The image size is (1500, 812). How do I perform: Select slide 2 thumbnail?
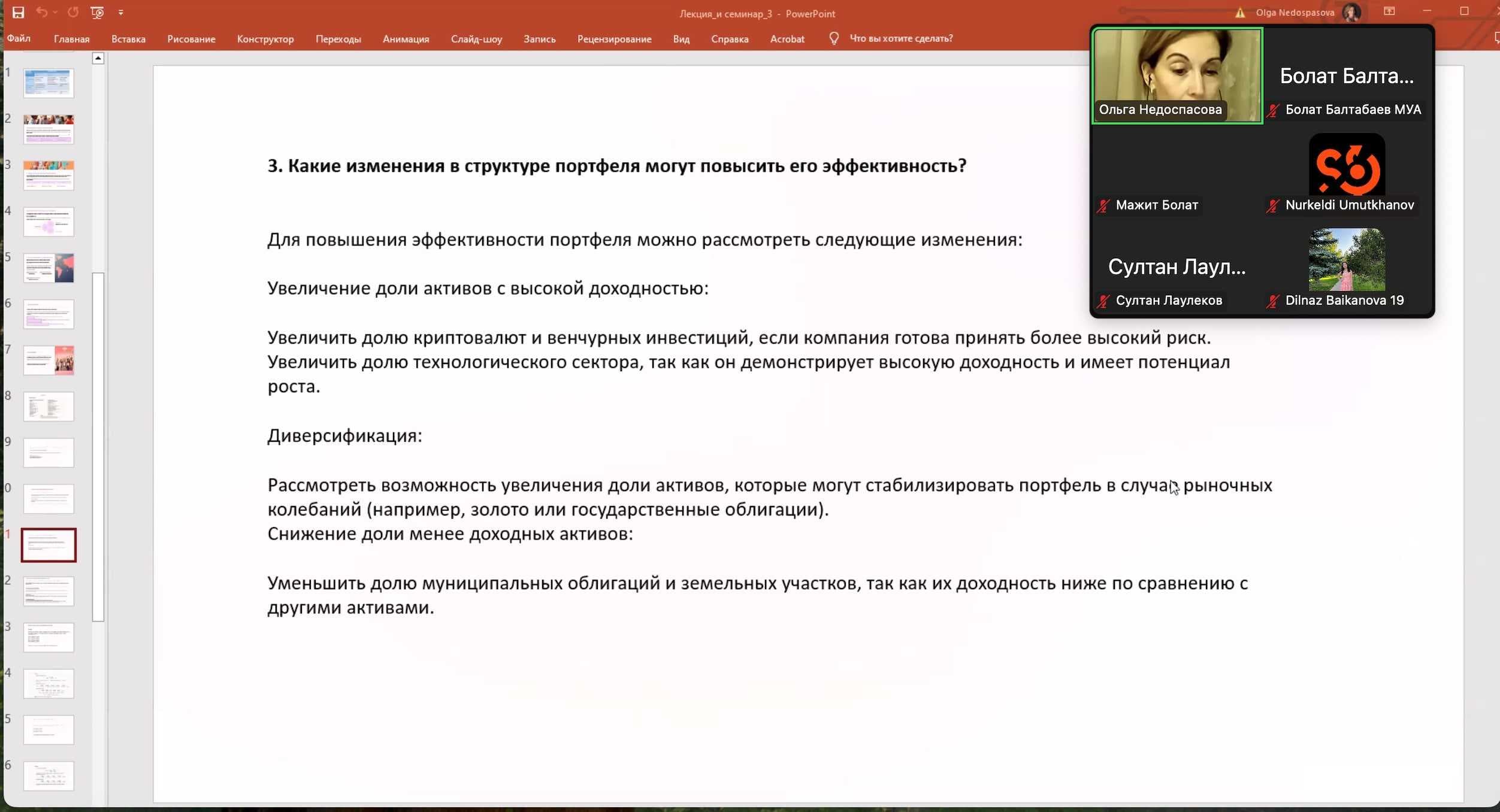49,129
